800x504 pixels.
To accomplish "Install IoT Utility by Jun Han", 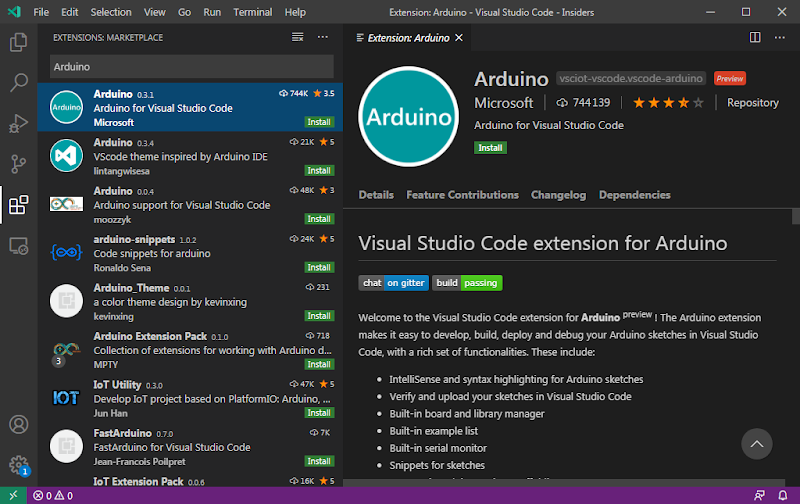I will point(319,413).
